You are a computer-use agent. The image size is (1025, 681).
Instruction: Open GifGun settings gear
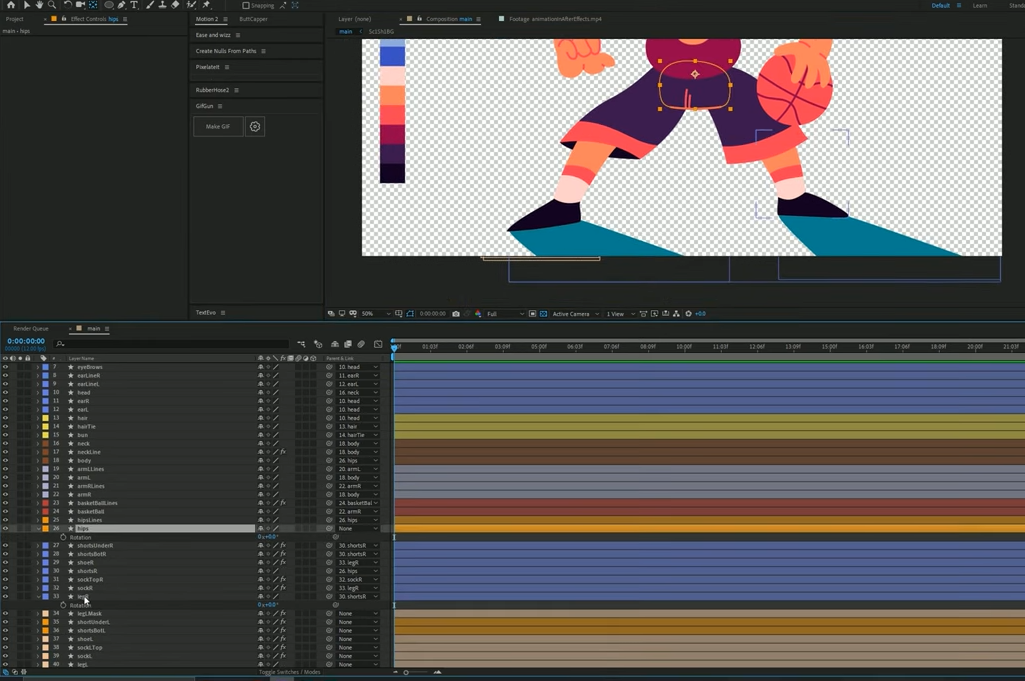[x=255, y=127]
